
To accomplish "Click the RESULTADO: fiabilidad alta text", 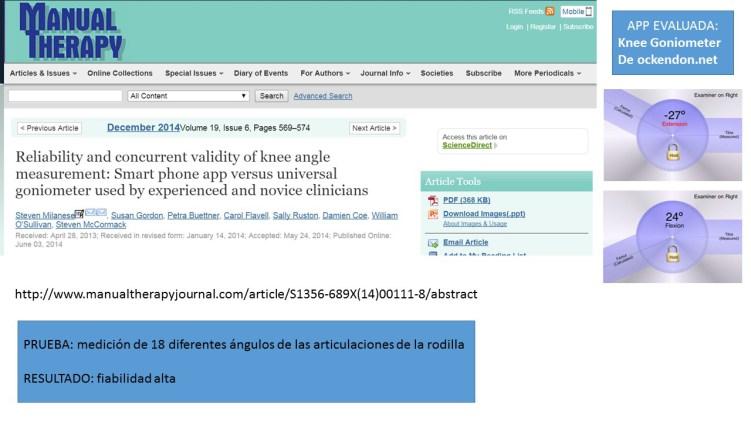I will point(100,378).
